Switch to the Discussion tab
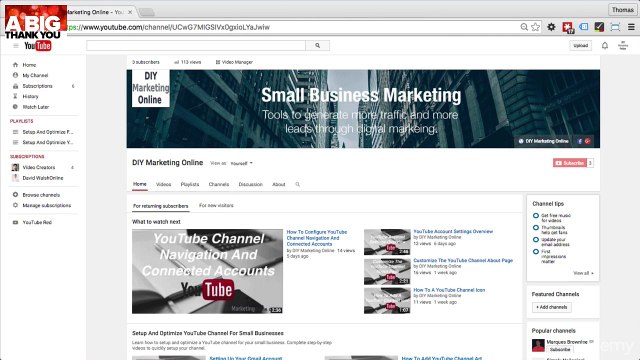 pyautogui.click(x=251, y=184)
